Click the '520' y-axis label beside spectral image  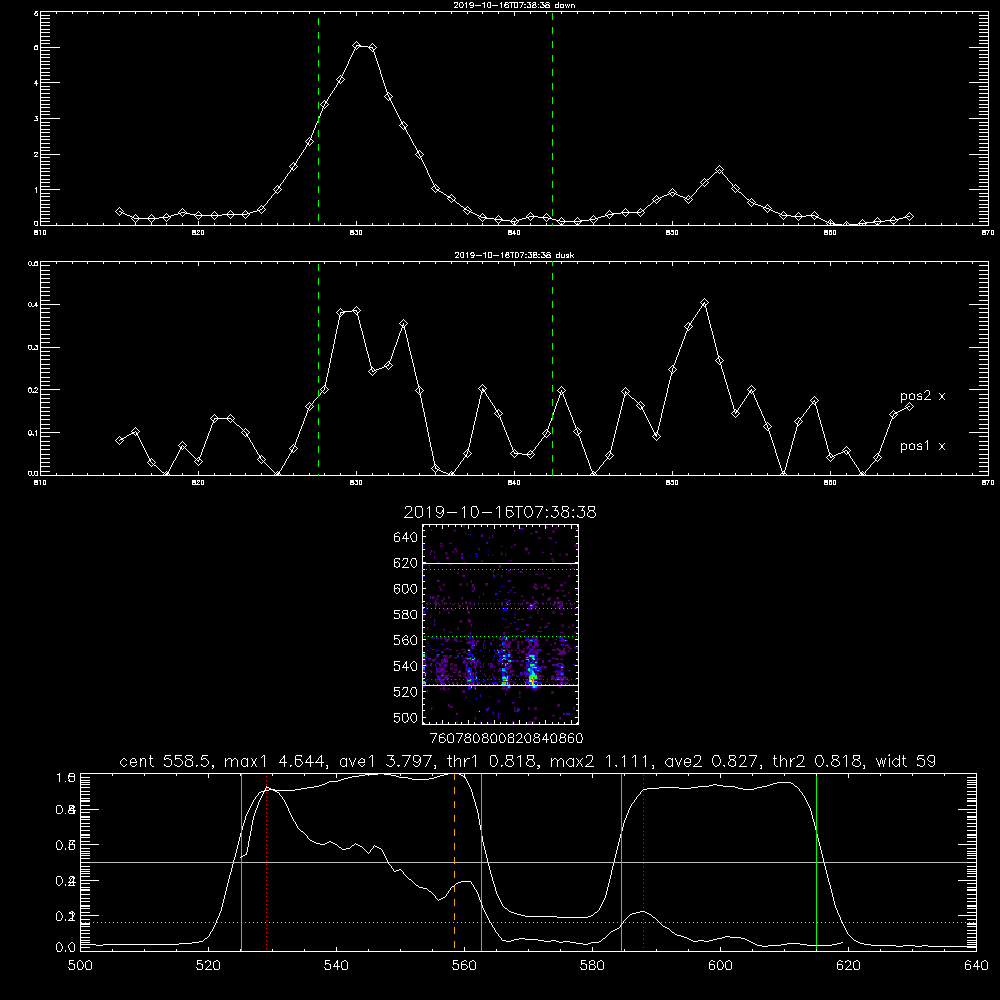coord(406,692)
